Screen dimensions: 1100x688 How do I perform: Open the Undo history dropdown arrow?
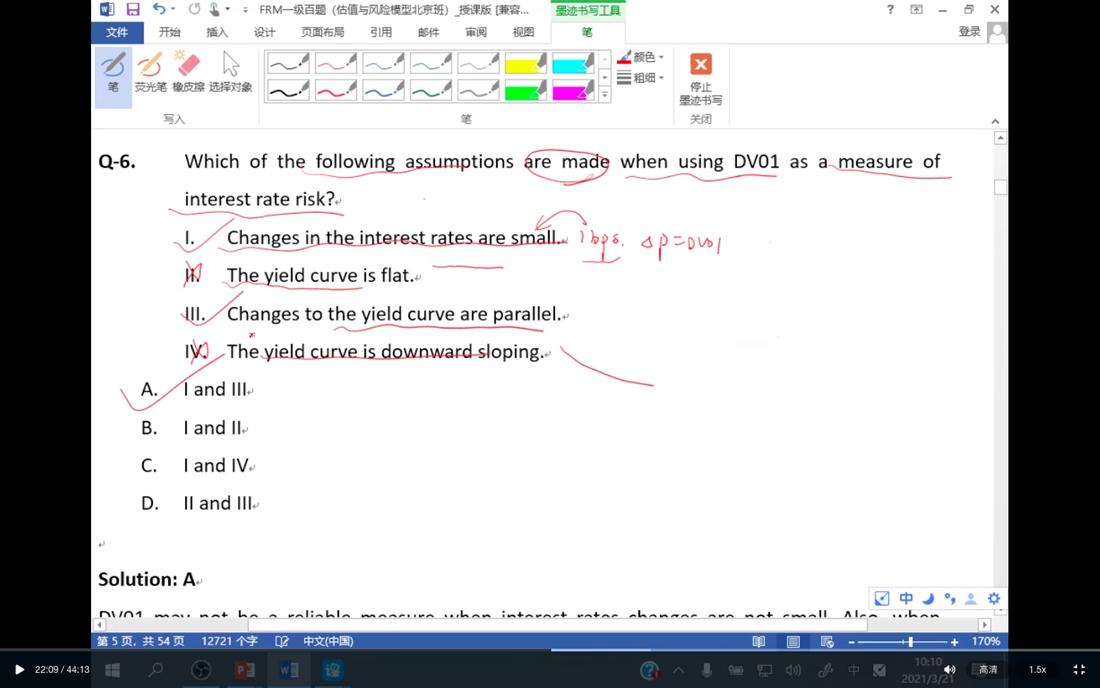(x=173, y=9)
